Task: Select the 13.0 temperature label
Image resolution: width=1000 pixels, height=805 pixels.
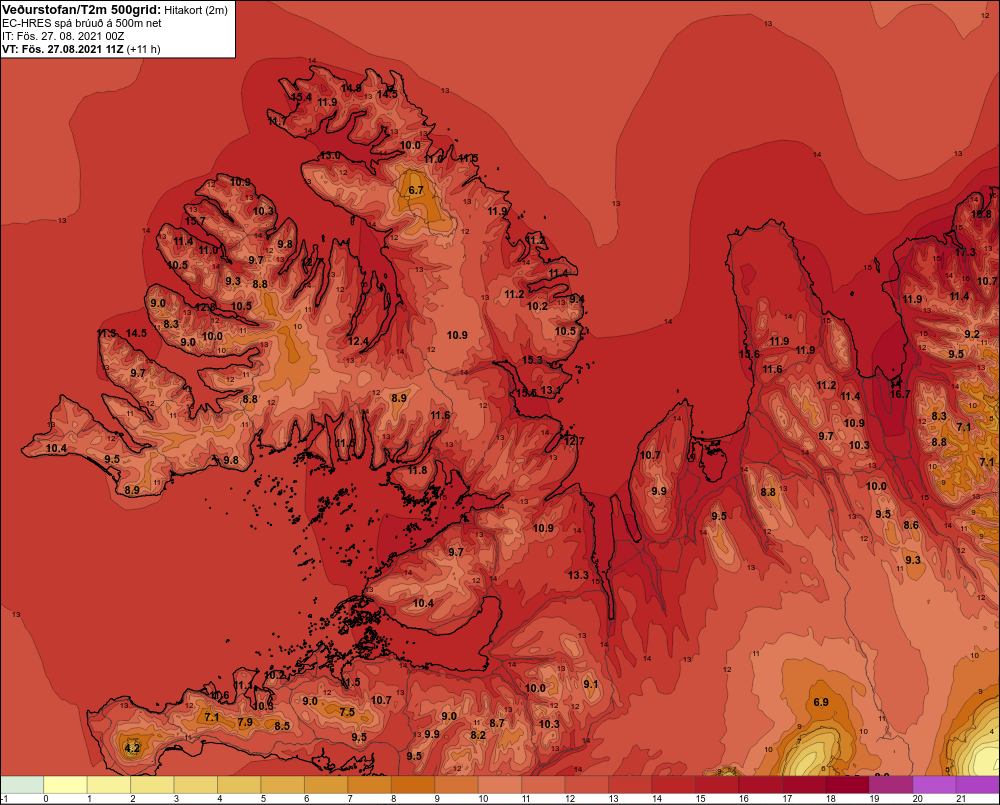Action: (x=329, y=156)
